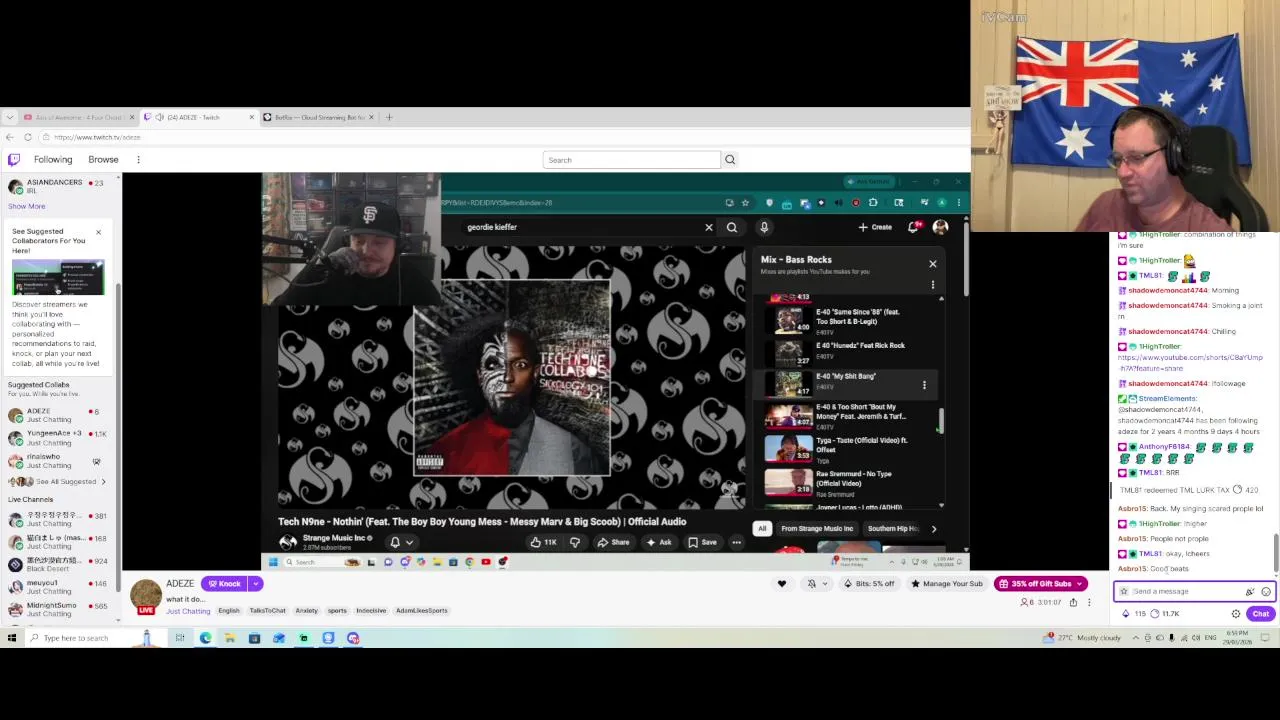Click the dislike thumbs-down on YouTube video
Image resolution: width=1280 pixels, height=720 pixels.
(x=575, y=542)
